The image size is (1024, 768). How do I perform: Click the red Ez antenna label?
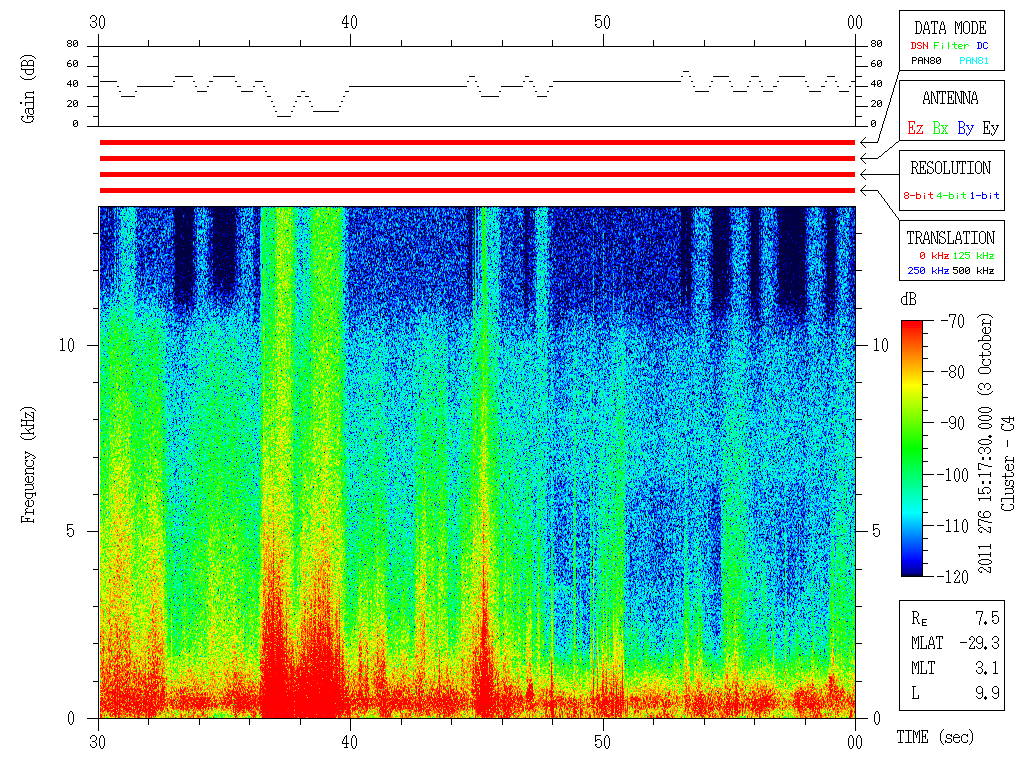(x=915, y=128)
